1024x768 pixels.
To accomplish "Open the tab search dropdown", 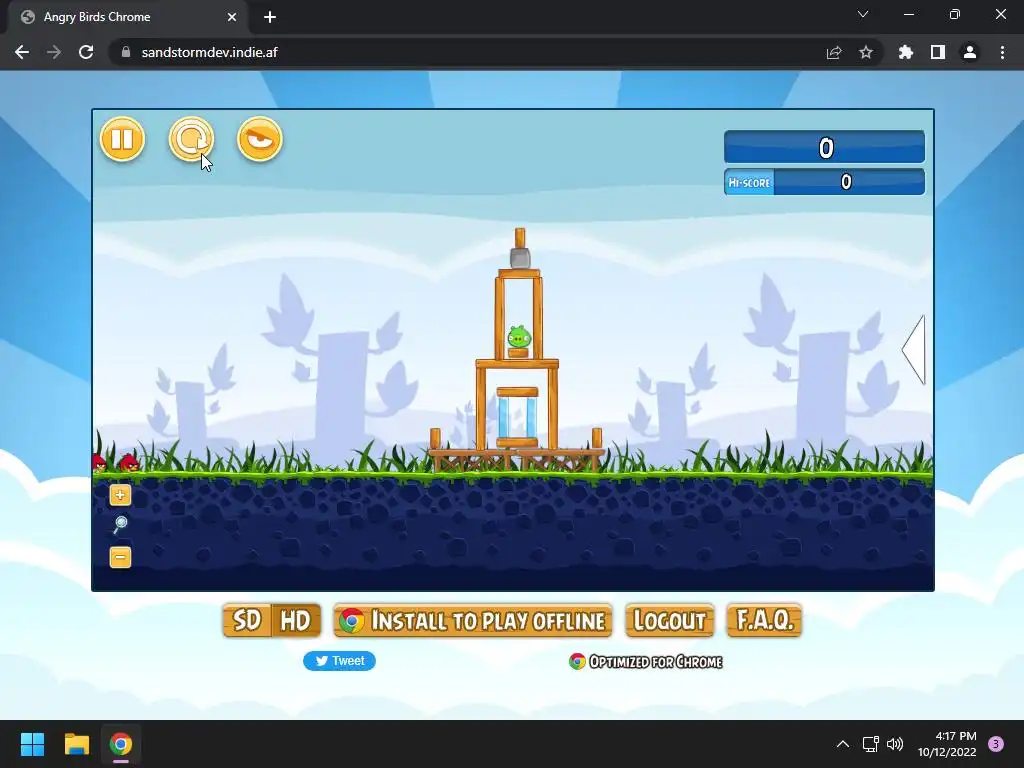I will point(863,14).
